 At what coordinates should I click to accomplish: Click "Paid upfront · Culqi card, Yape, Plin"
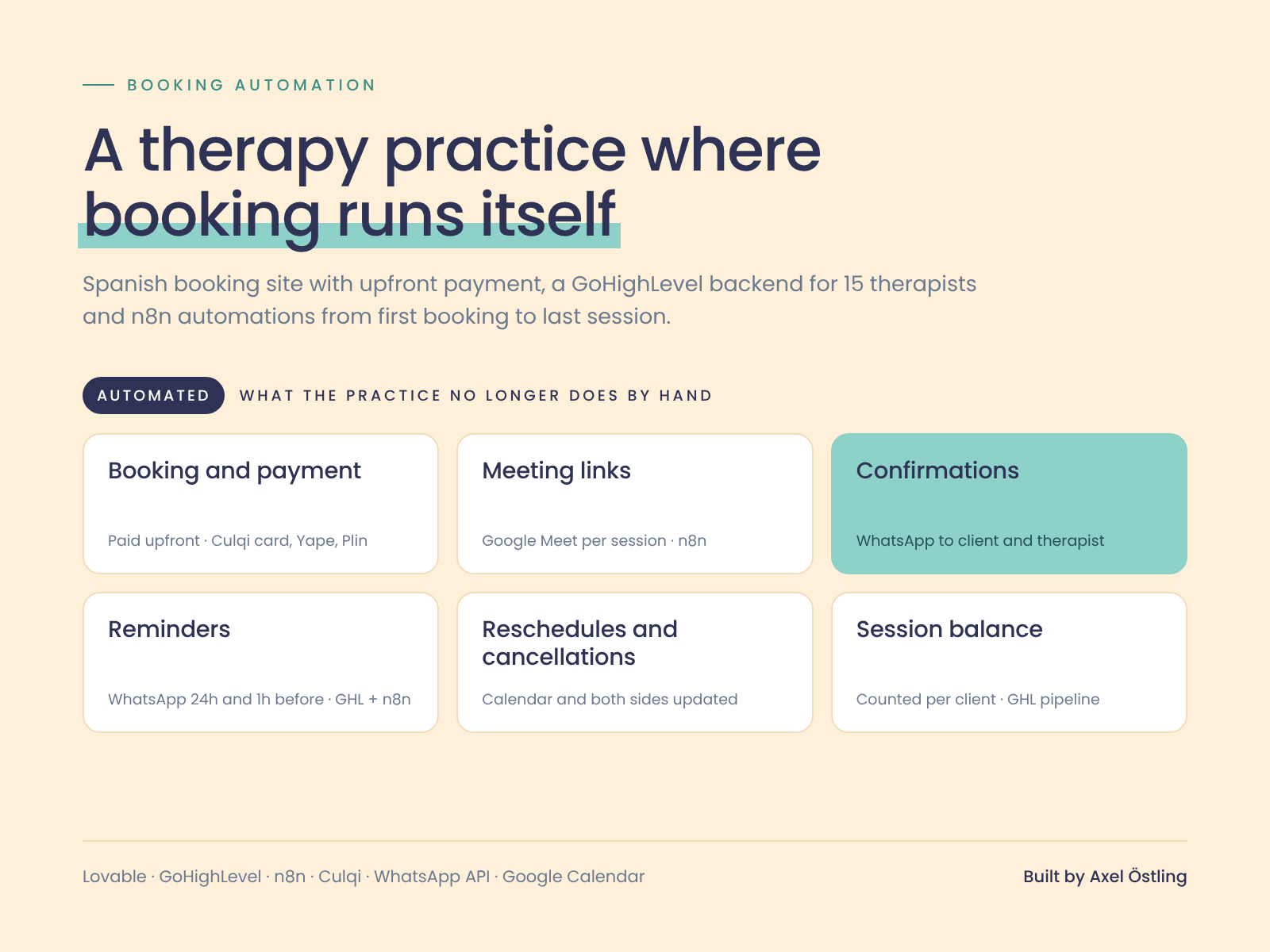point(237,540)
